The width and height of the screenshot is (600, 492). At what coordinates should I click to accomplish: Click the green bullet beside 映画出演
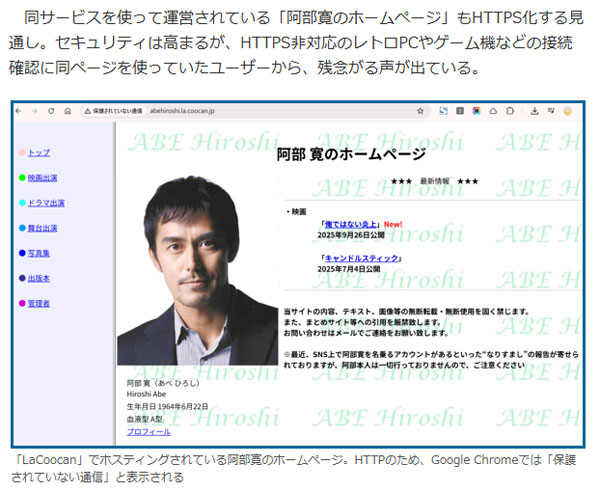[22, 178]
